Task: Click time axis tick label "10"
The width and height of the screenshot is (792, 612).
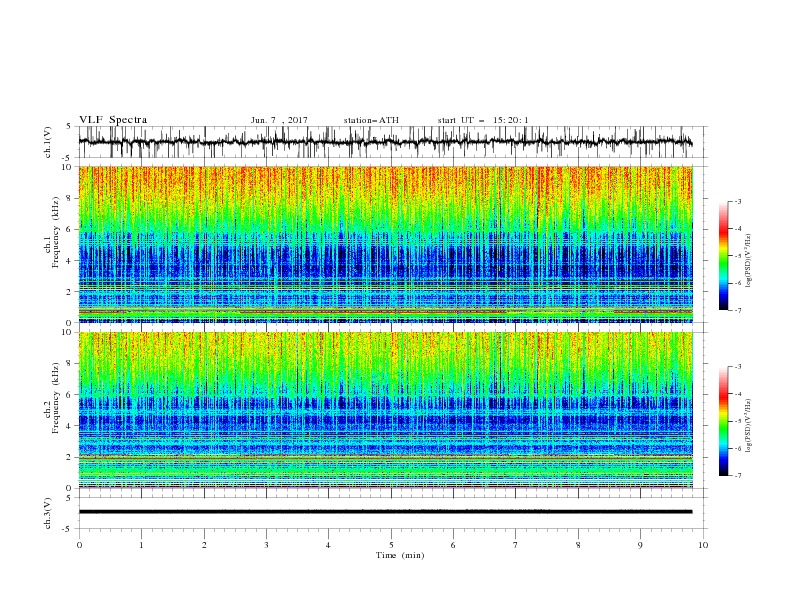Action: coord(703,545)
